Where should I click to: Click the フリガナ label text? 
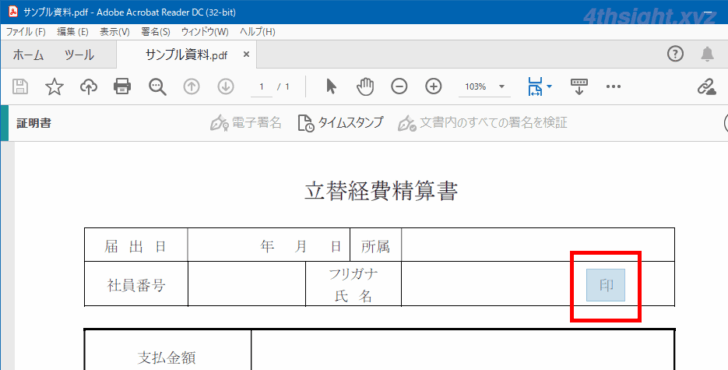click(x=353, y=274)
